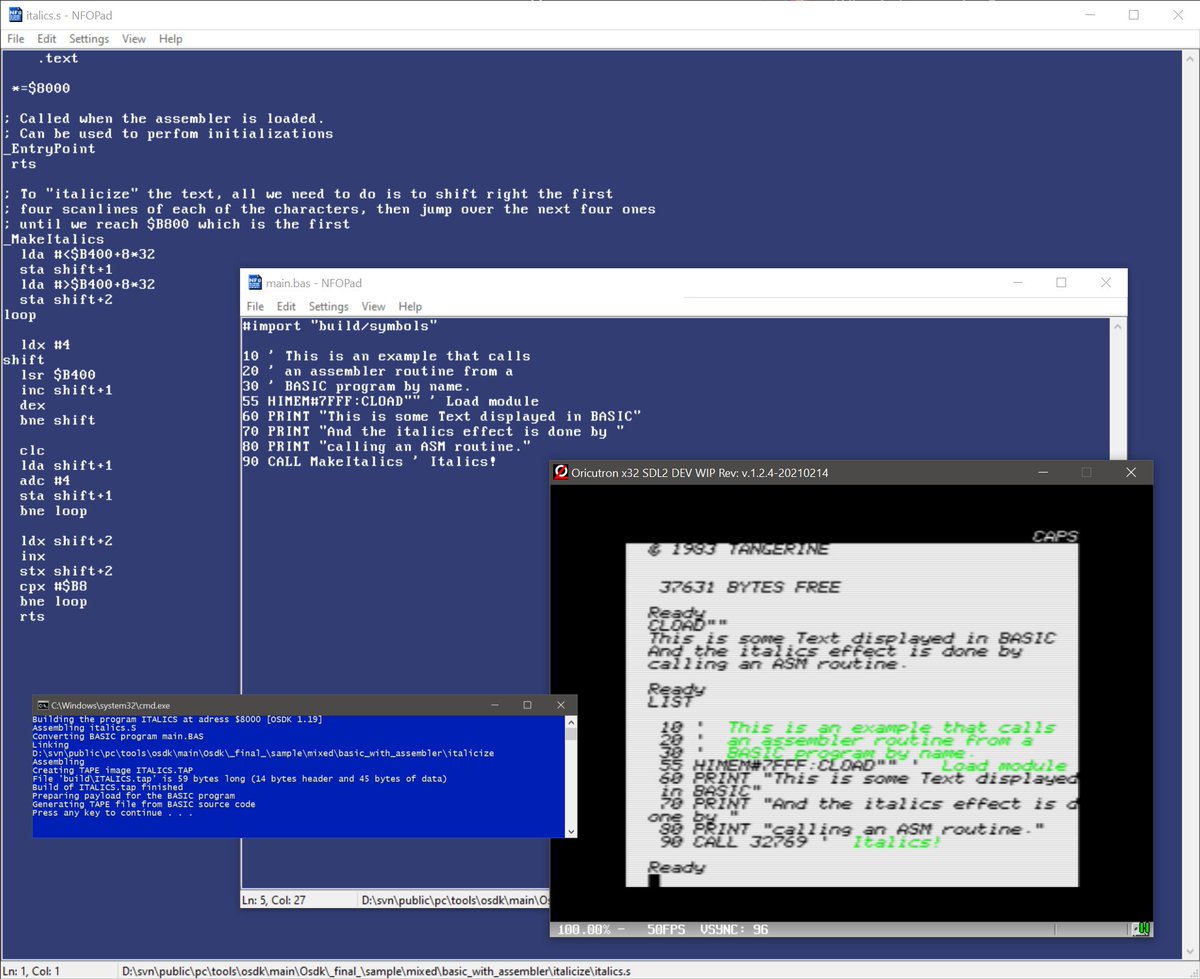Click the Oricutron title bar icon
Image resolution: width=1200 pixels, height=979 pixels.
(x=561, y=472)
